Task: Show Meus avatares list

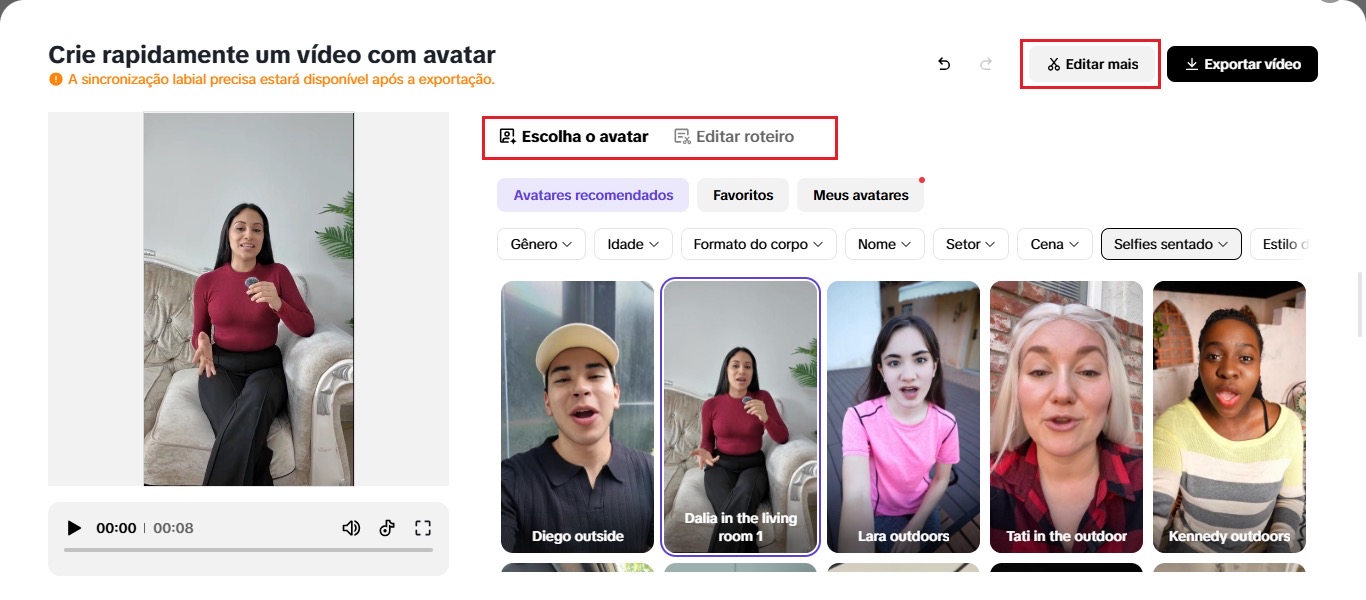Action: (x=860, y=195)
